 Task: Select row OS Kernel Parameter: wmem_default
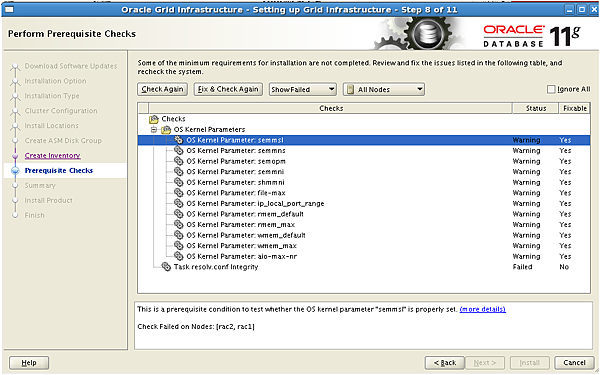(x=364, y=235)
